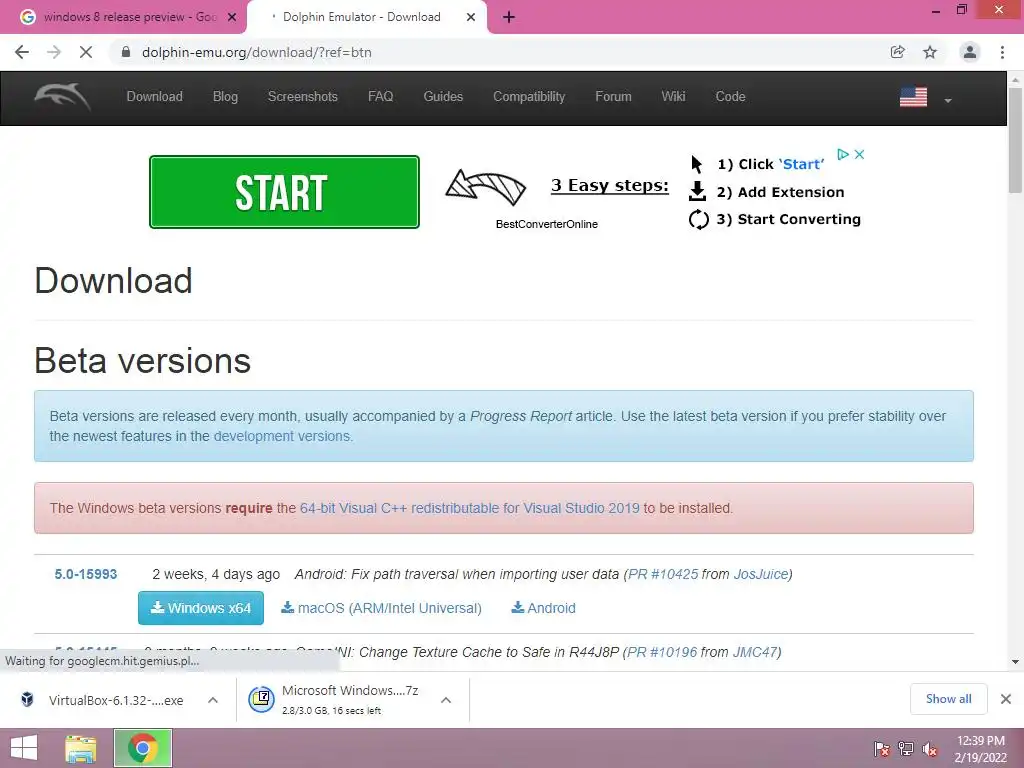Close the downloads shelf
Image resolution: width=1024 pixels, height=768 pixels.
[x=1006, y=699]
